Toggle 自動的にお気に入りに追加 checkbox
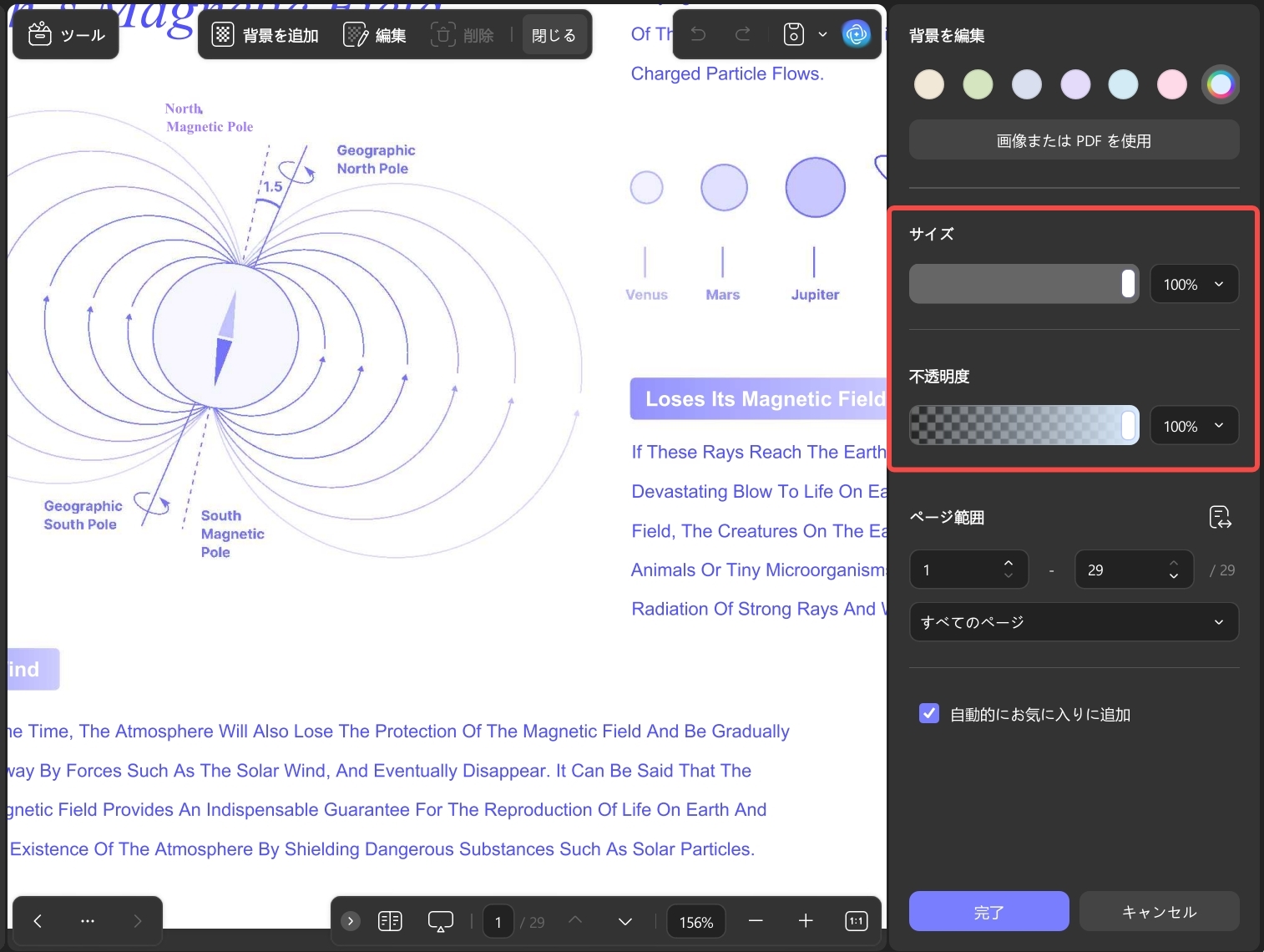Image resolution: width=1264 pixels, height=952 pixels. 928,713
